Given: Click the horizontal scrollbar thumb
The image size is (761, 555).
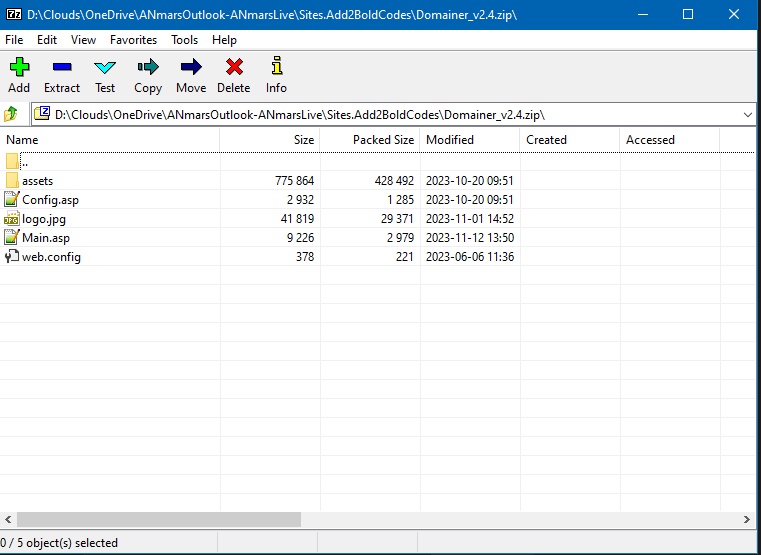Looking at the screenshot, I should click(x=158, y=520).
